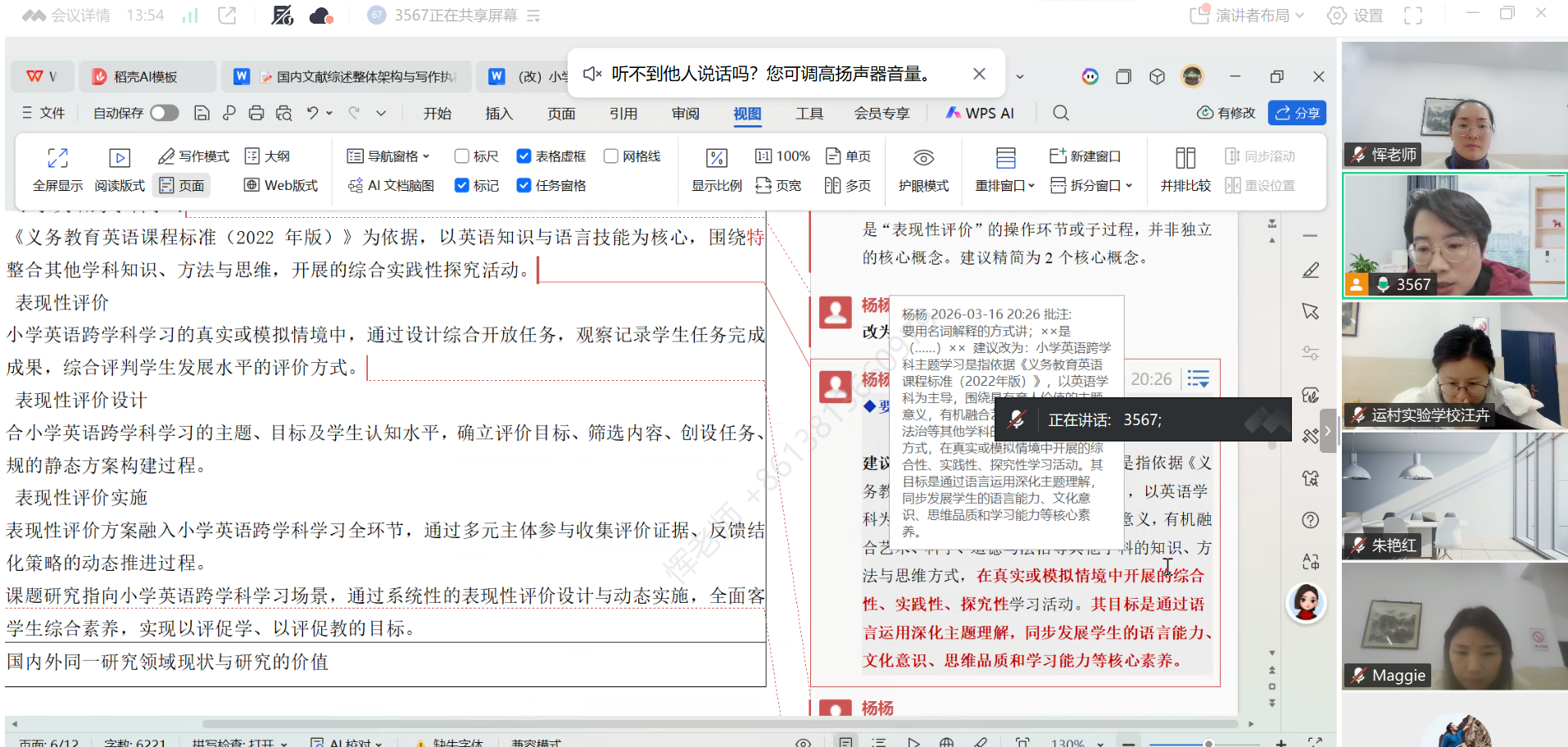This screenshot has height=747, width=1568.
Task: Uncheck the 表格虚框 checkbox
Action: click(524, 155)
